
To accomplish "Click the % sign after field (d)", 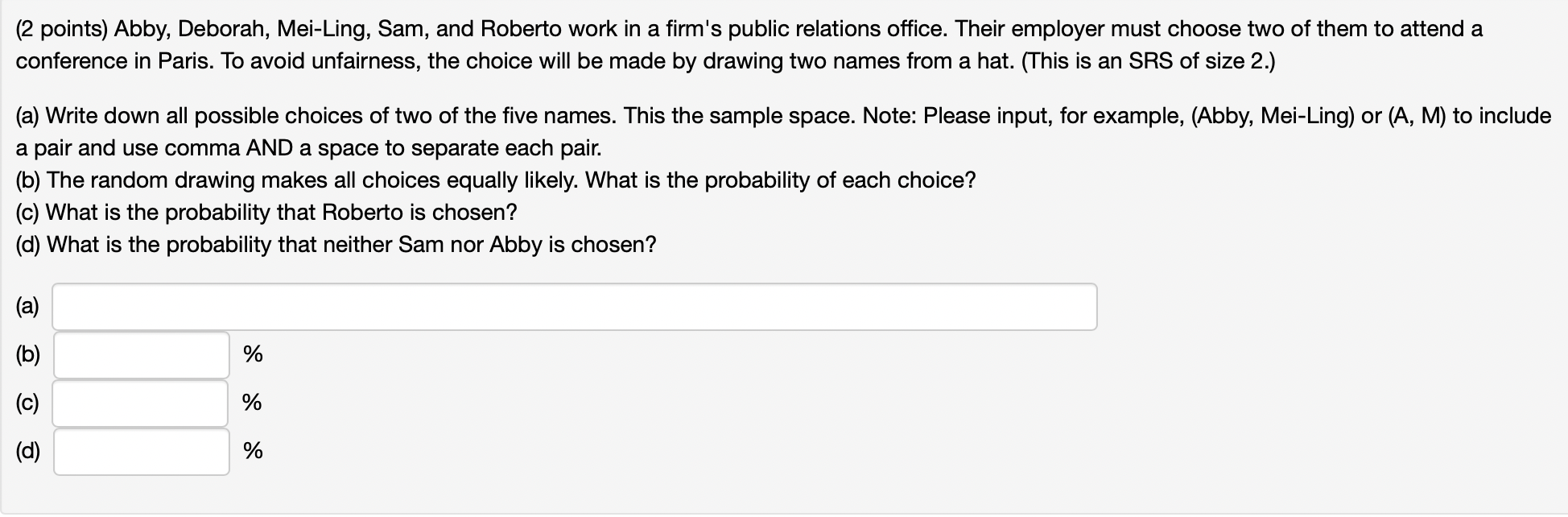I will click(253, 451).
